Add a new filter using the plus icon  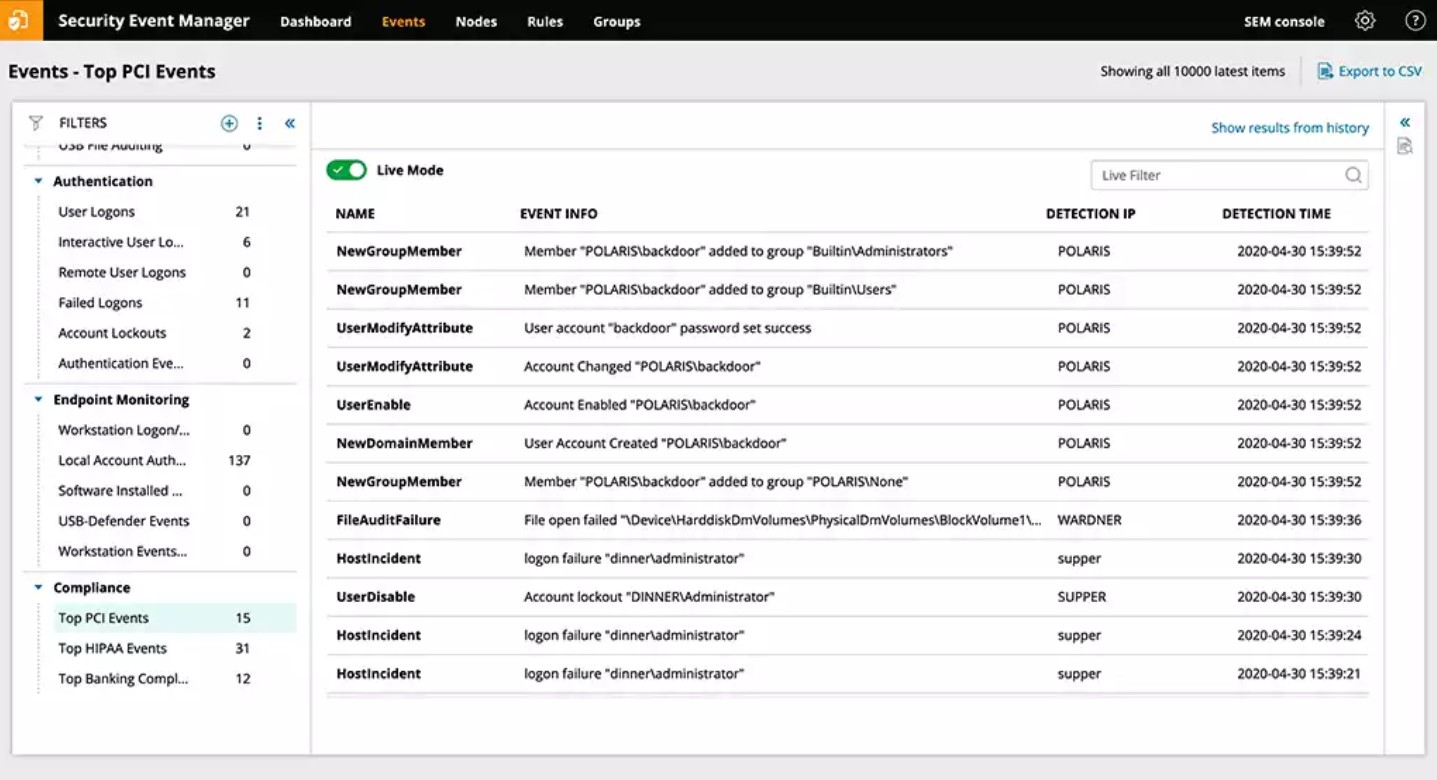pos(229,122)
